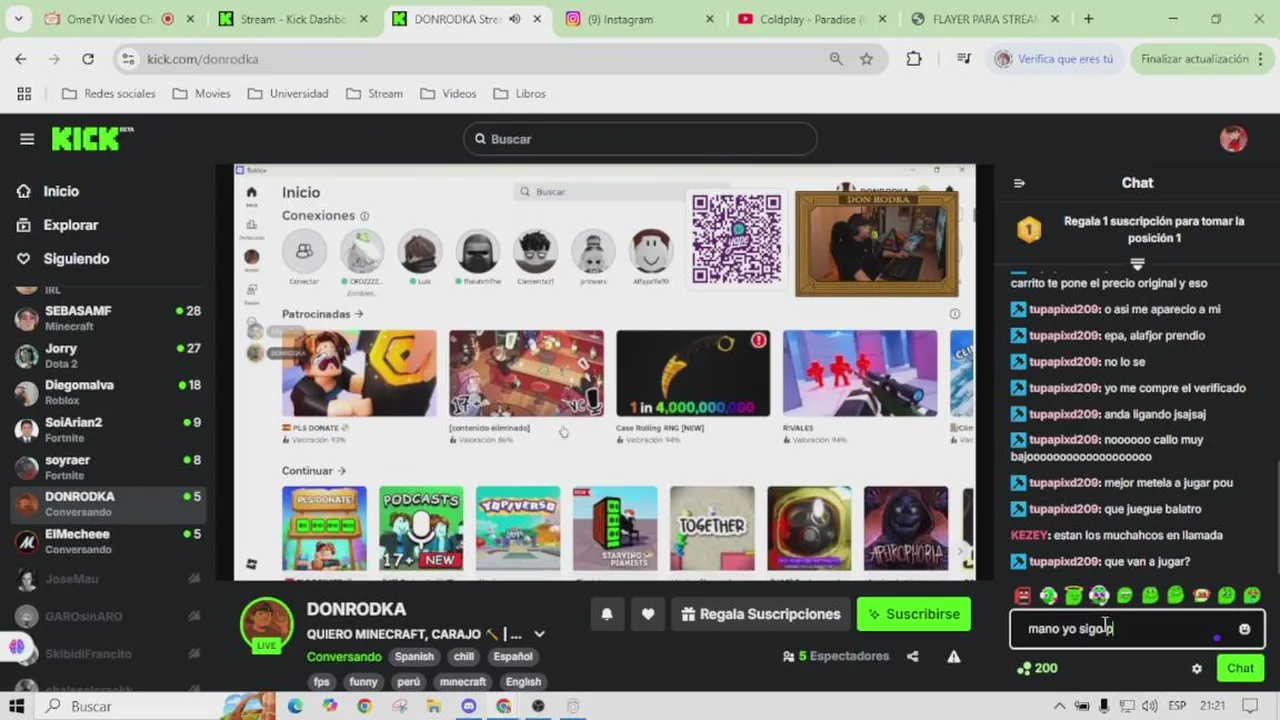Viewport: 1280px width, 720px height.
Task: Report the stream with the warning triangle icon
Action: [954, 657]
